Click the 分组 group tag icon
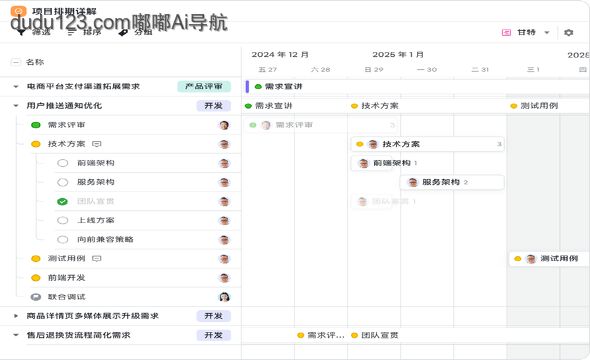 123,32
